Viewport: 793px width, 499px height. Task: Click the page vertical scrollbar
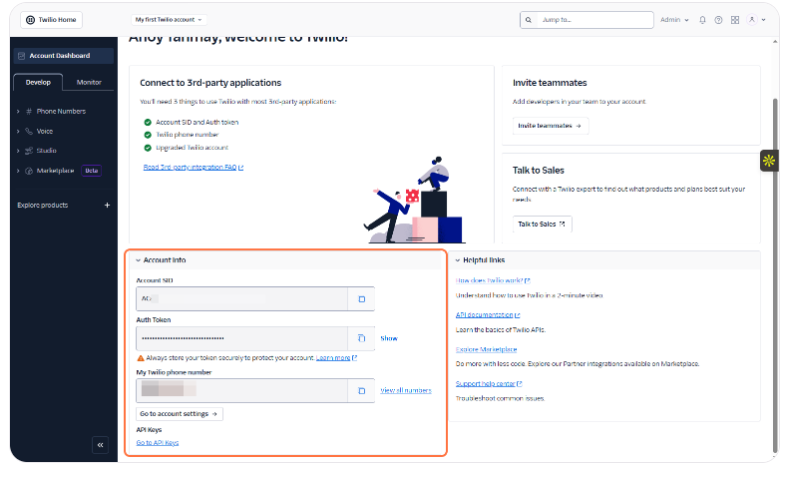pos(775,276)
